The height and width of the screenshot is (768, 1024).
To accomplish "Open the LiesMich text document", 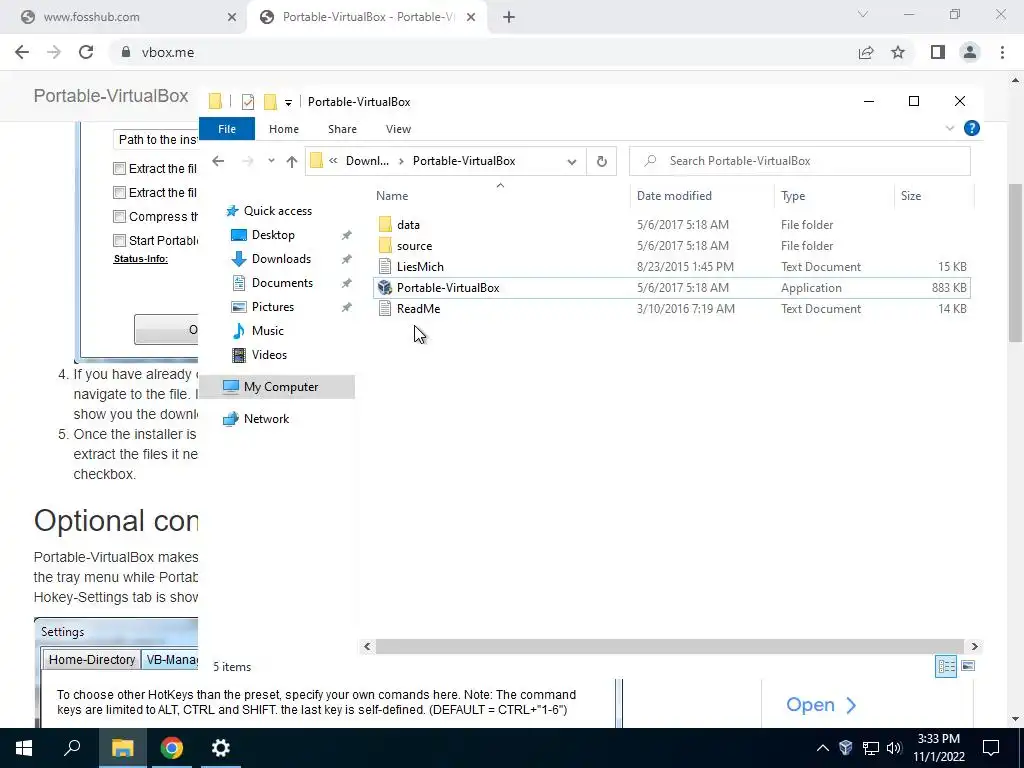I will pyautogui.click(x=419, y=266).
